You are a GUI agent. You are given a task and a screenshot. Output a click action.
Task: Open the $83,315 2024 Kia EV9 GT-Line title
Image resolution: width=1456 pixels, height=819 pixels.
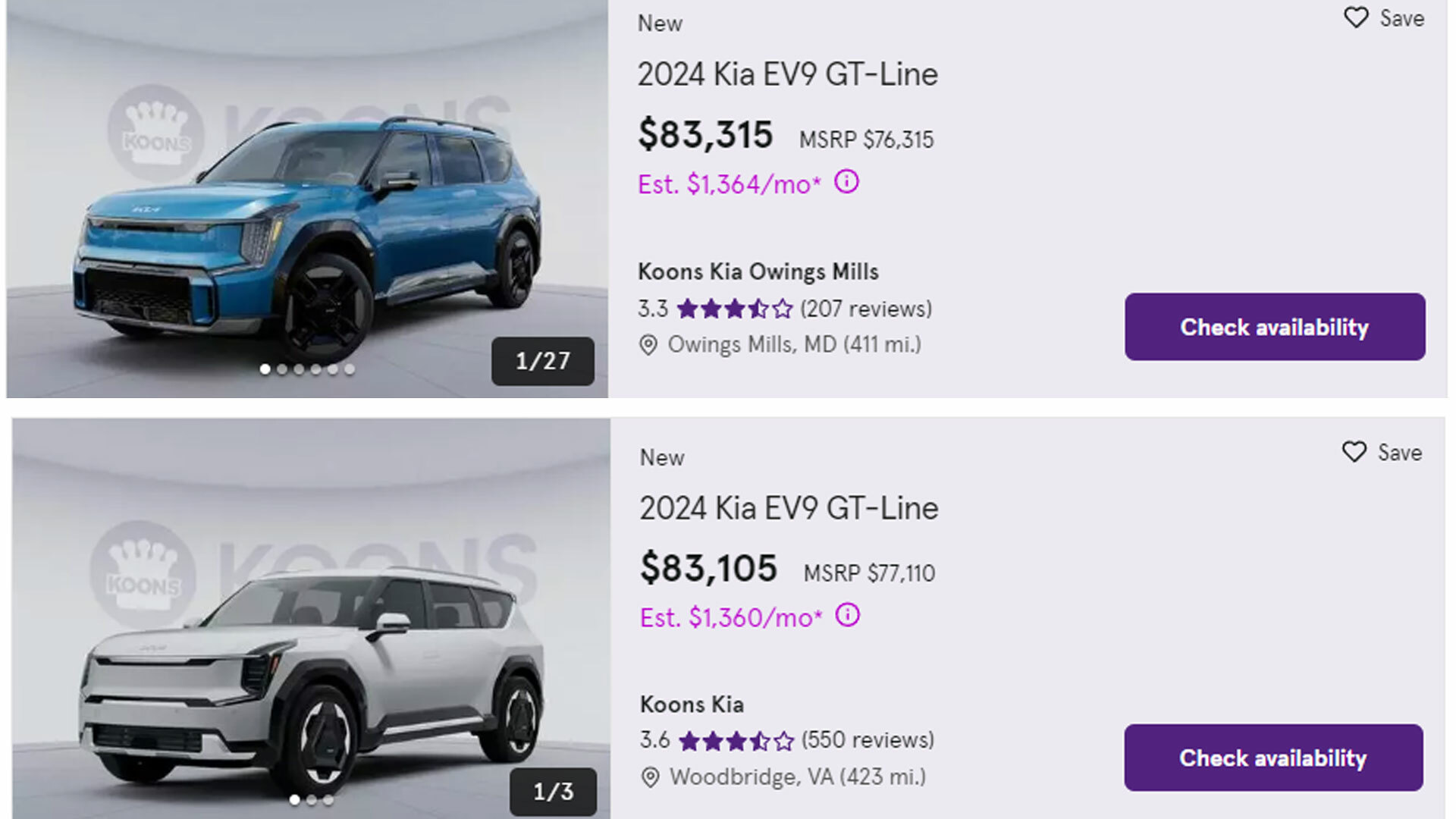click(787, 74)
